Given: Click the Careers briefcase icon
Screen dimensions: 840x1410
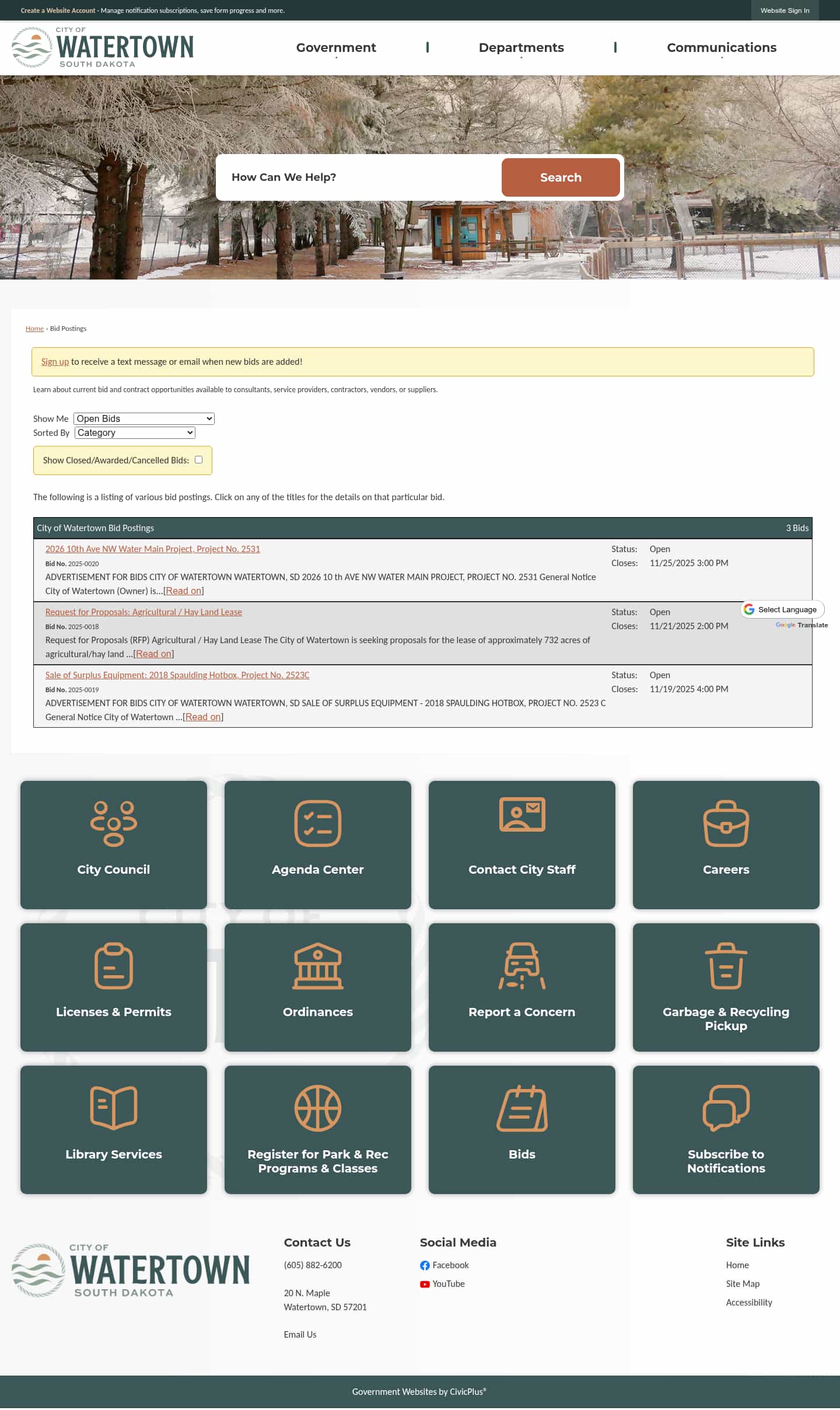Looking at the screenshot, I should [726, 823].
